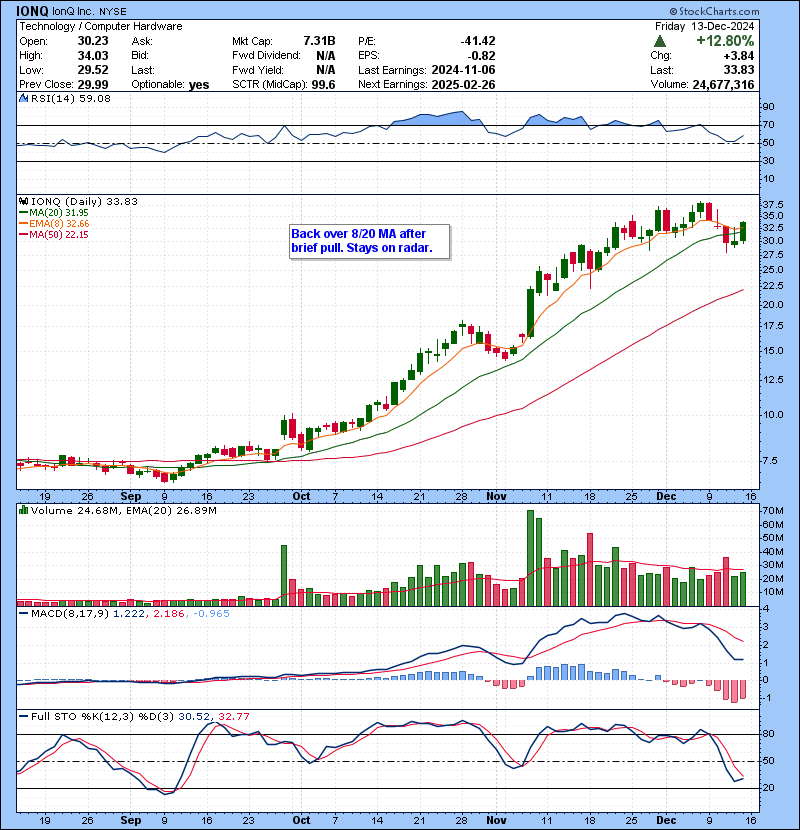Click the green MA(20) legend line marker
The width and height of the screenshot is (800, 830).
click(24, 213)
